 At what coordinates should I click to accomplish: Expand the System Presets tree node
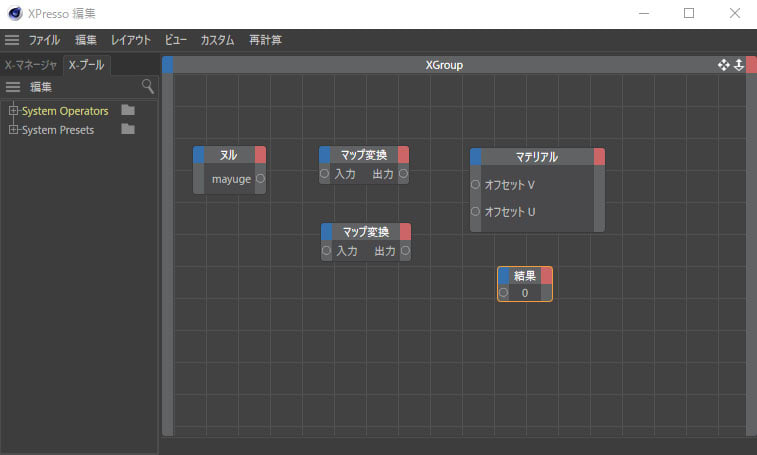coord(14,129)
